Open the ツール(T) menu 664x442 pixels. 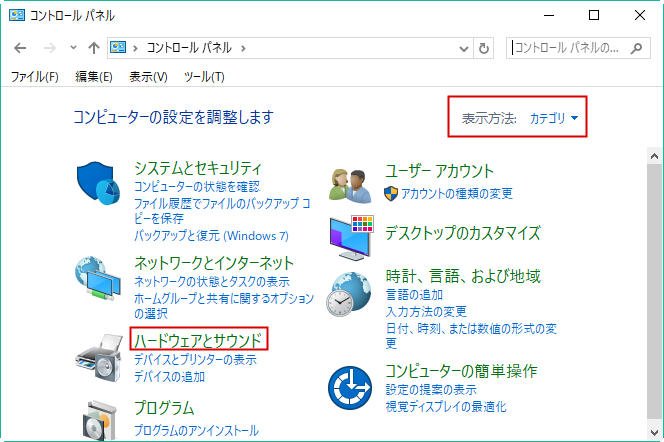click(204, 77)
